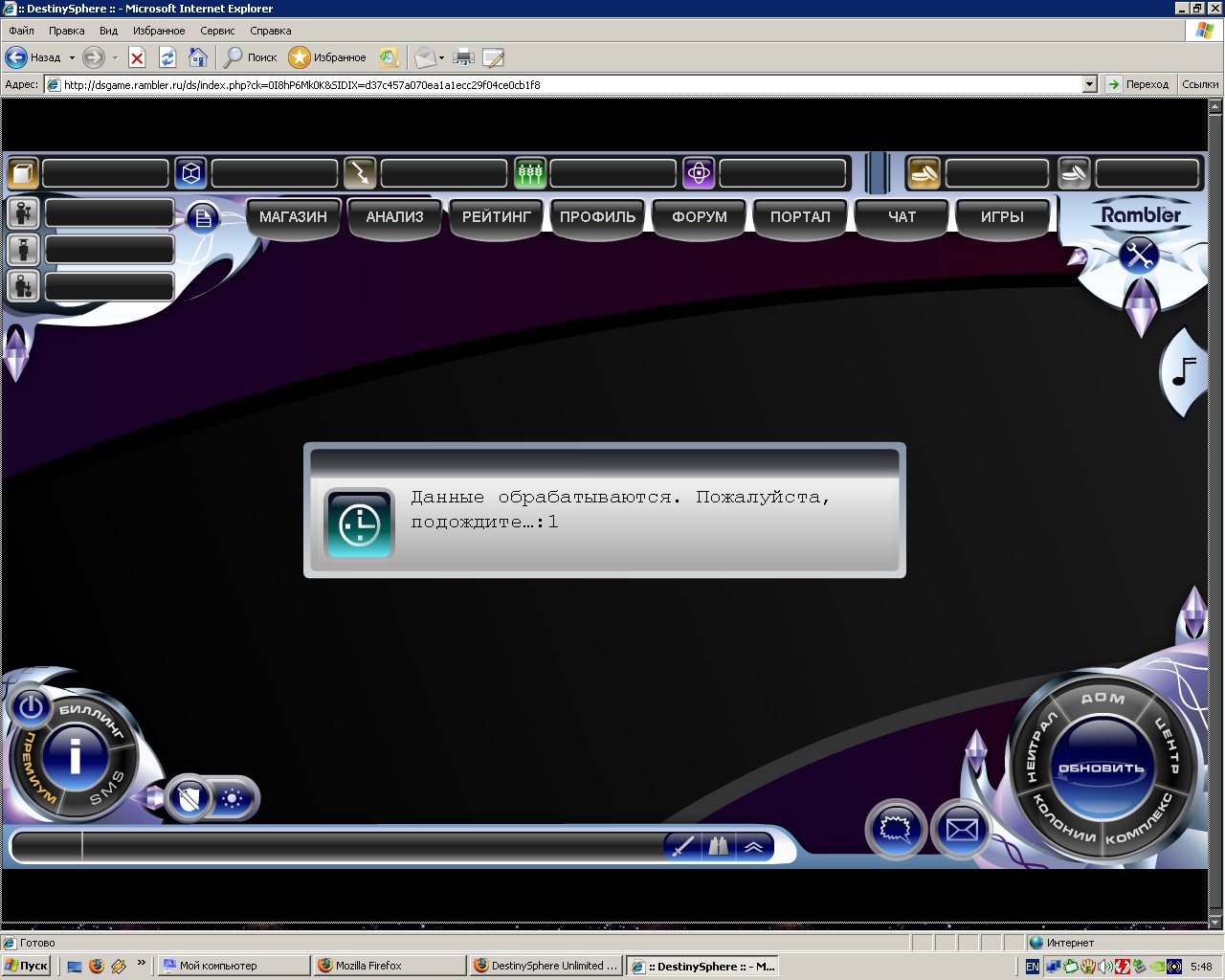Click the green wheat food resource icon

pyautogui.click(x=529, y=173)
